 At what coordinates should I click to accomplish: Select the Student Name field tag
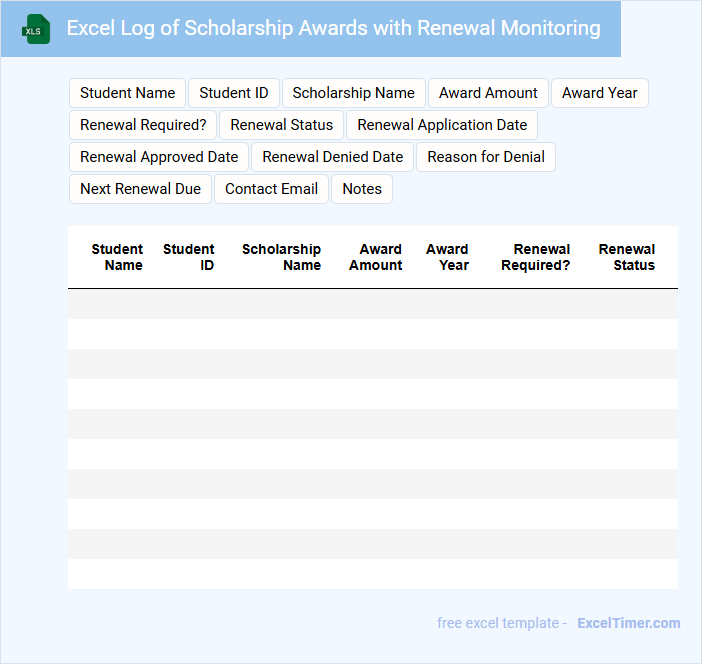[x=127, y=93]
